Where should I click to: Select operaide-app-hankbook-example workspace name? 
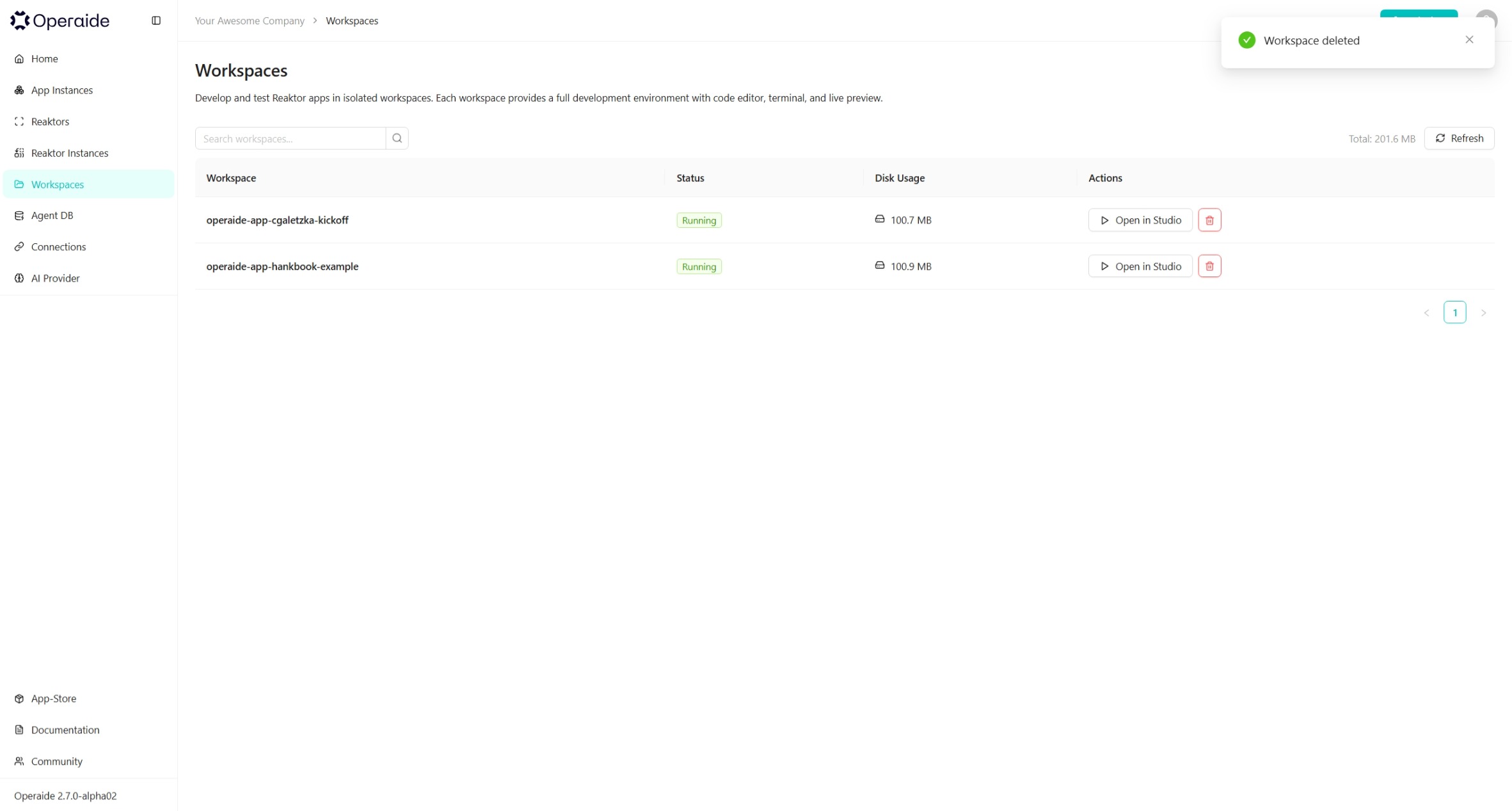click(282, 266)
